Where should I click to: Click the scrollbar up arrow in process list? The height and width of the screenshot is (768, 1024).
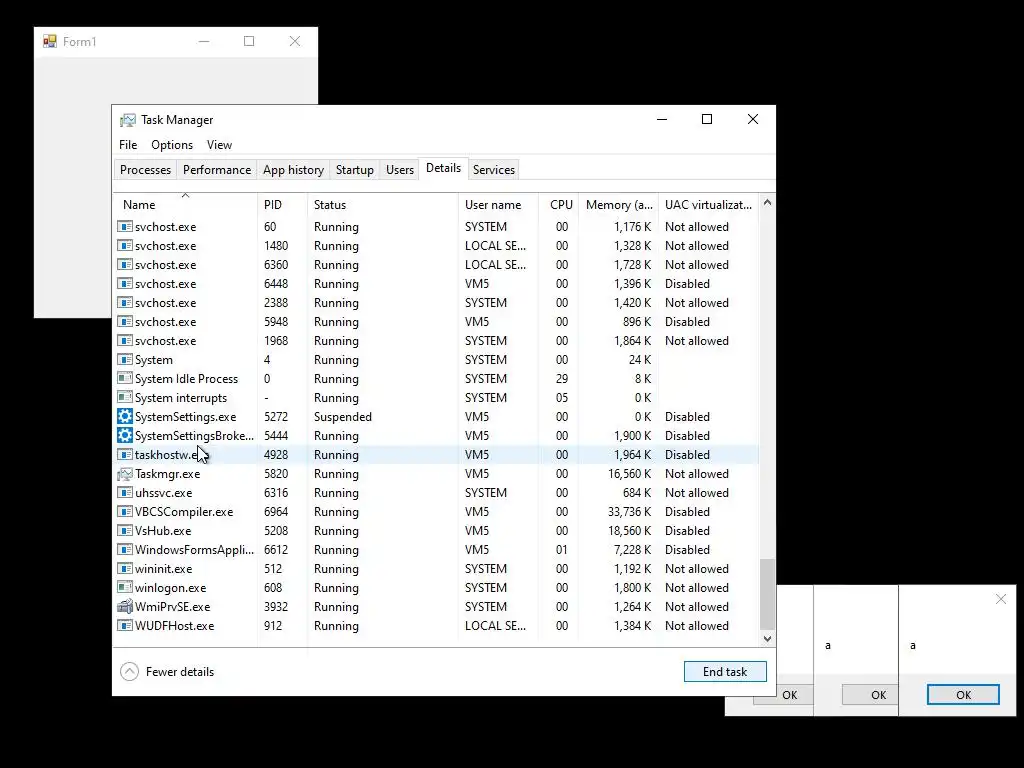[x=767, y=202]
